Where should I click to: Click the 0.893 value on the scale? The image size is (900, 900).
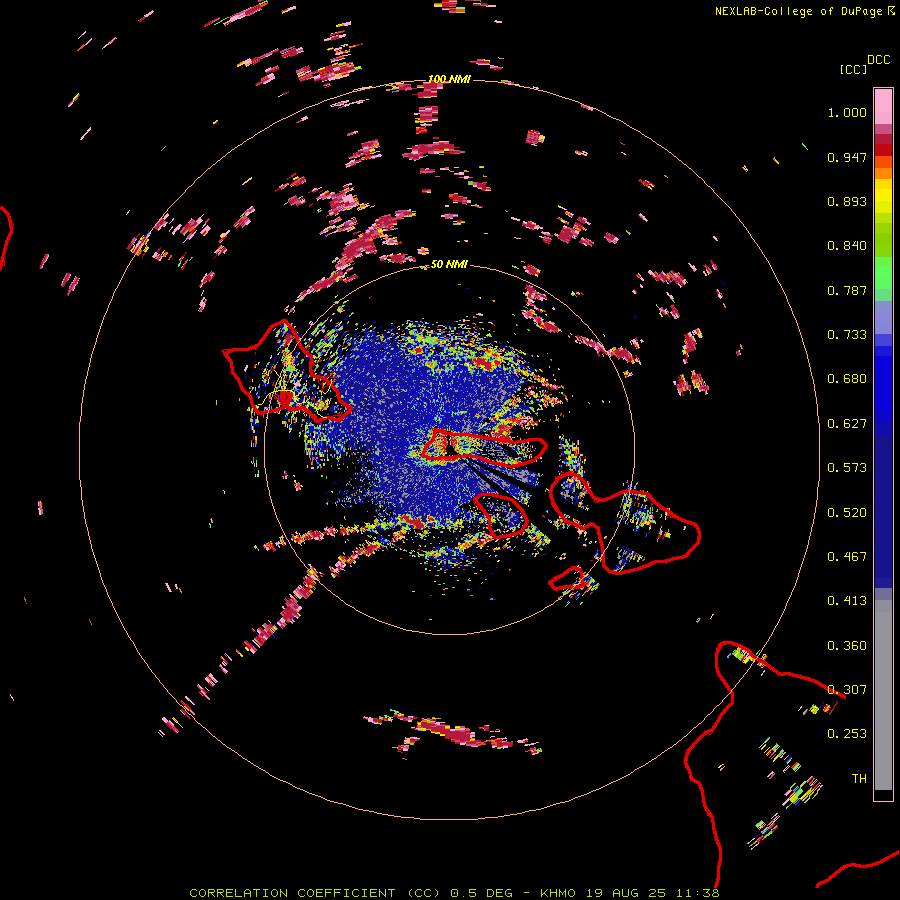pos(847,201)
